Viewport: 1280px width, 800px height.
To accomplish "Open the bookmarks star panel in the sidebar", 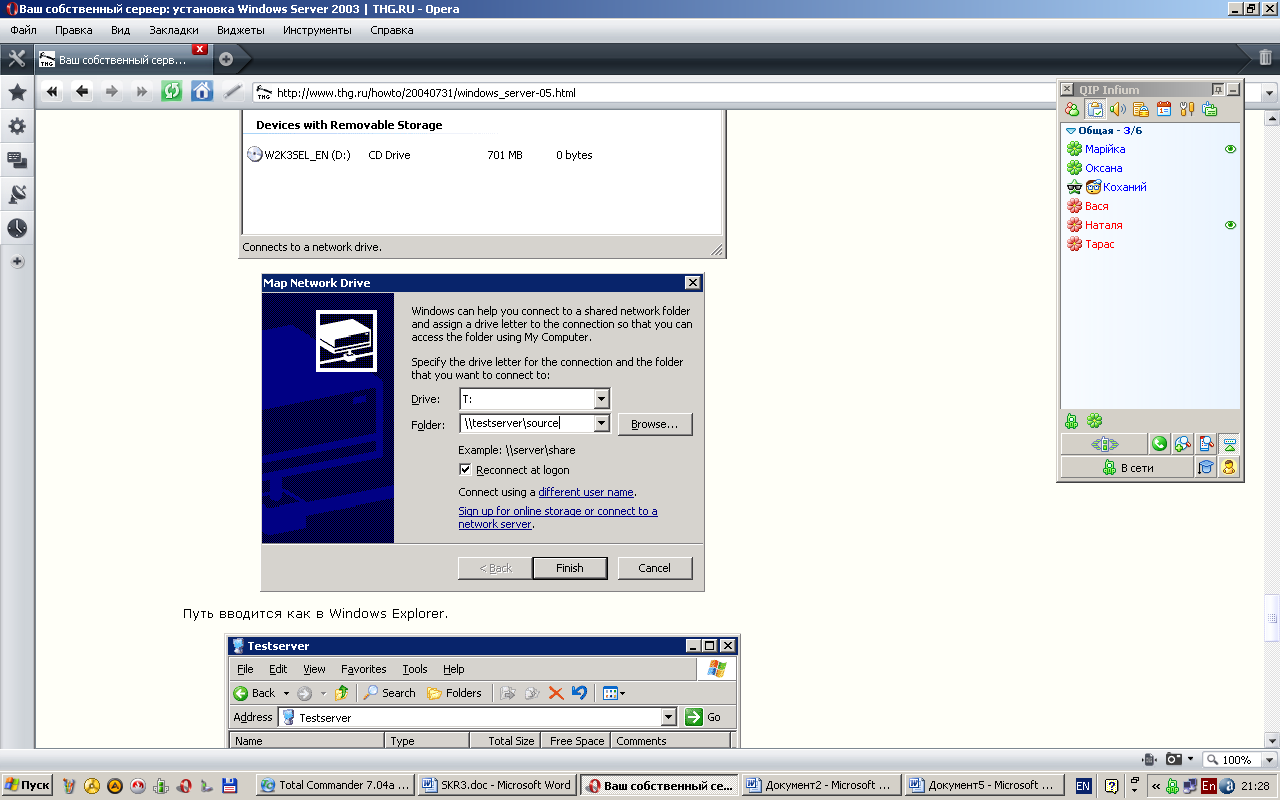I will 17,93.
